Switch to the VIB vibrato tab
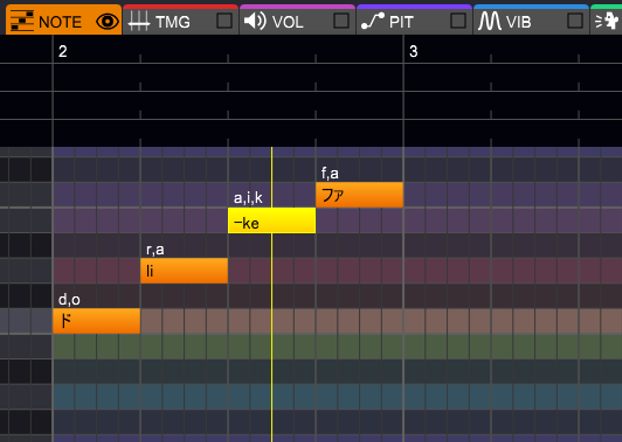This screenshot has height=442, width=622. (x=531, y=20)
